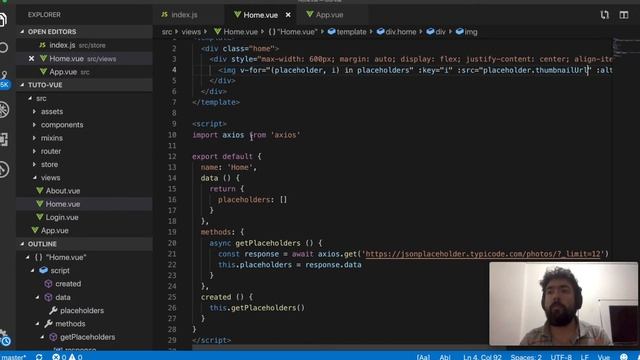The height and width of the screenshot is (360, 640).
Task: Open the jsonplaceholder.typicode.com URL in code
Action: pos(483,254)
